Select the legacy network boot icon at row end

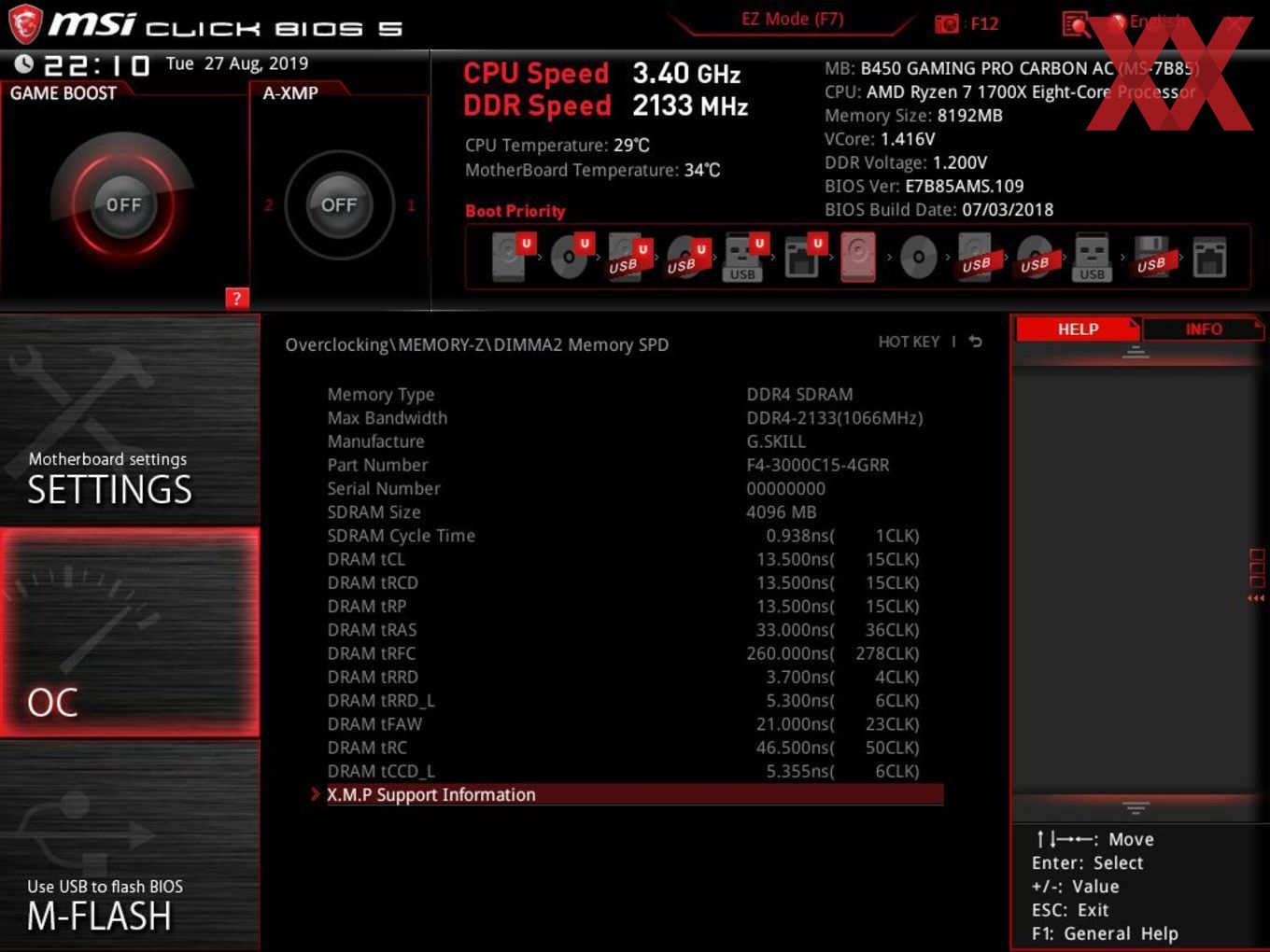point(1209,257)
